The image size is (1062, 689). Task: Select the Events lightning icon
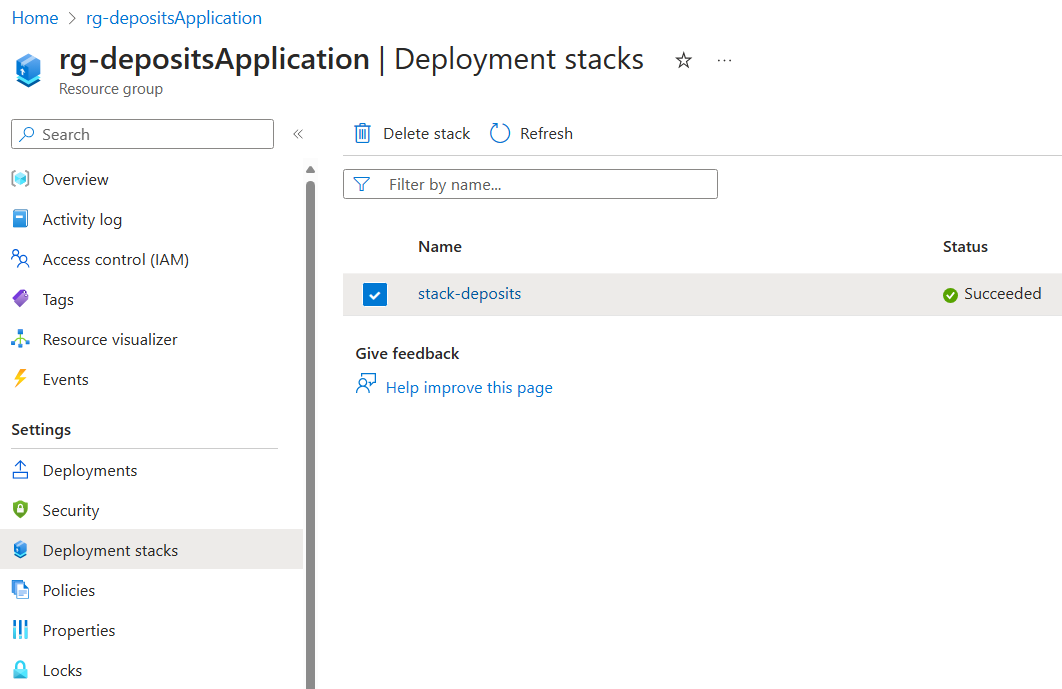pos(22,379)
